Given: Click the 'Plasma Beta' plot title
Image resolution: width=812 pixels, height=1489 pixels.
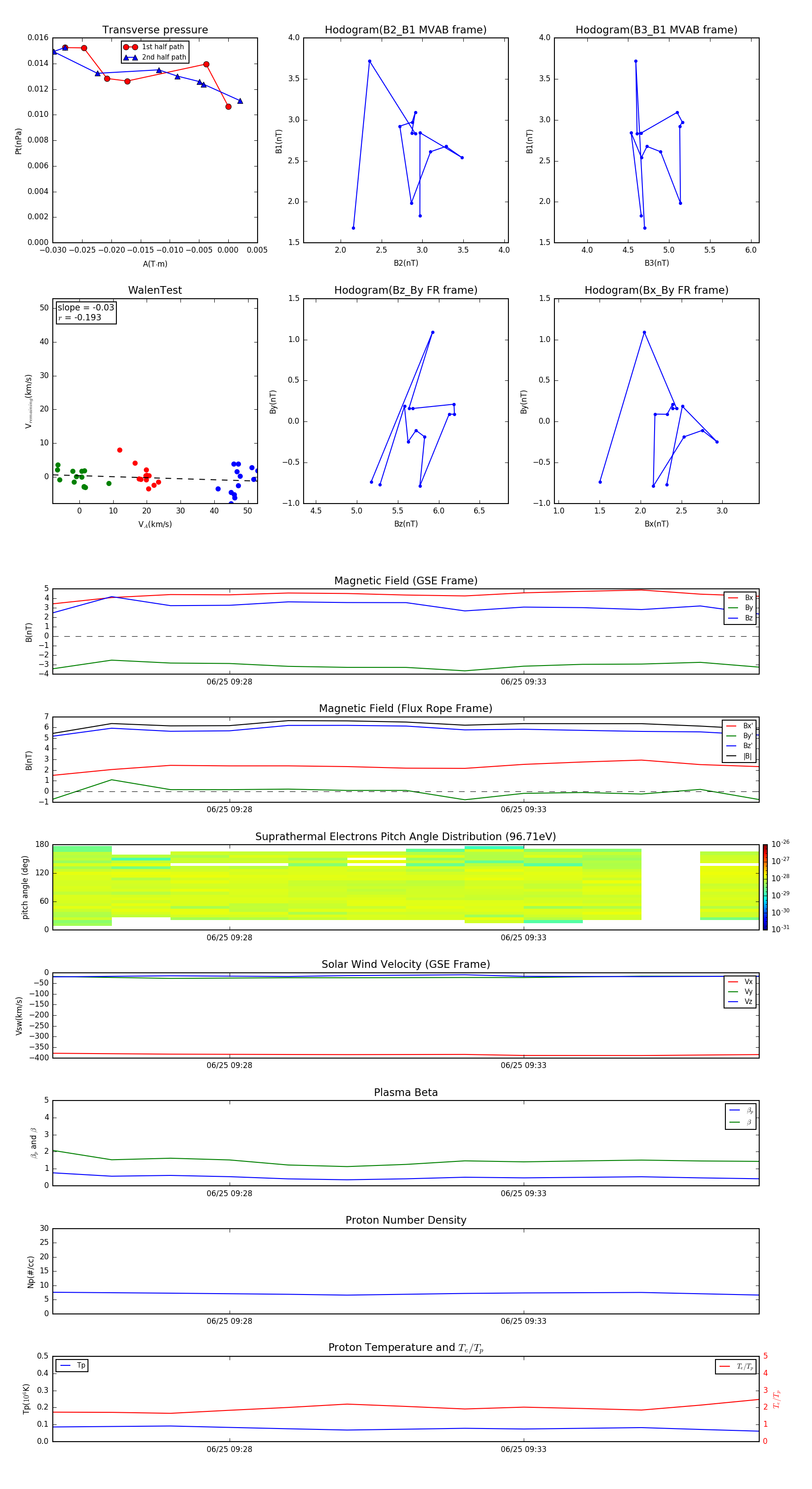Looking at the screenshot, I should coord(406,1093).
